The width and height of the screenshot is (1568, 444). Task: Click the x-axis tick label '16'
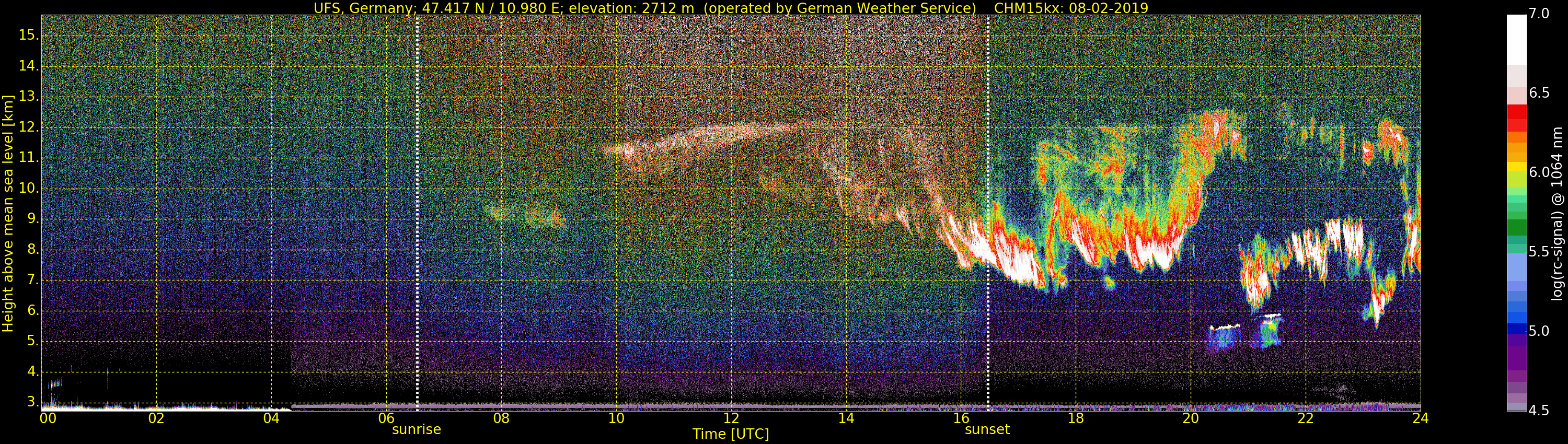(961, 418)
